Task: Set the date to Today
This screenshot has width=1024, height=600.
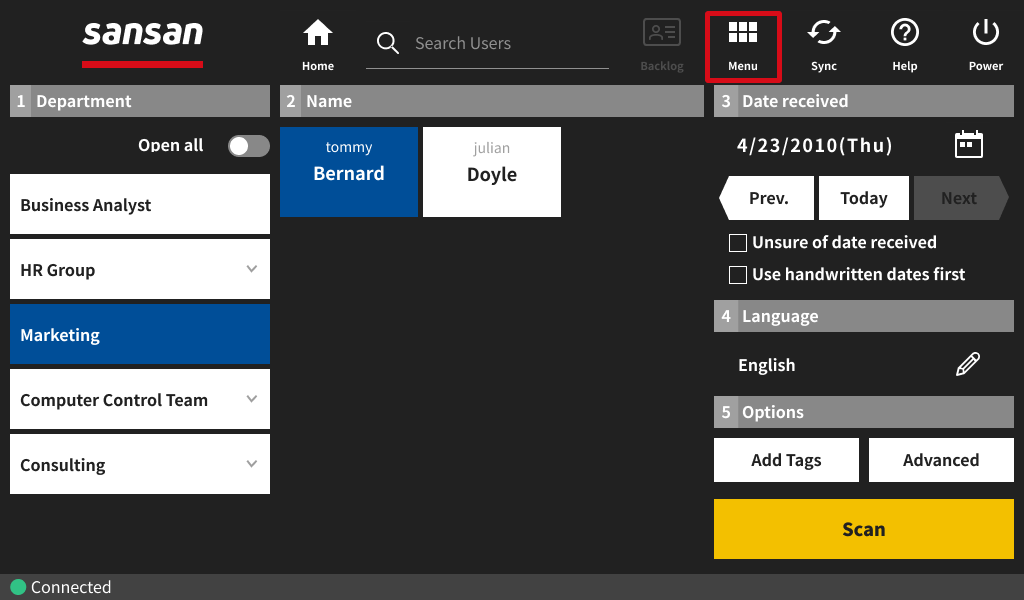Action: (863, 198)
